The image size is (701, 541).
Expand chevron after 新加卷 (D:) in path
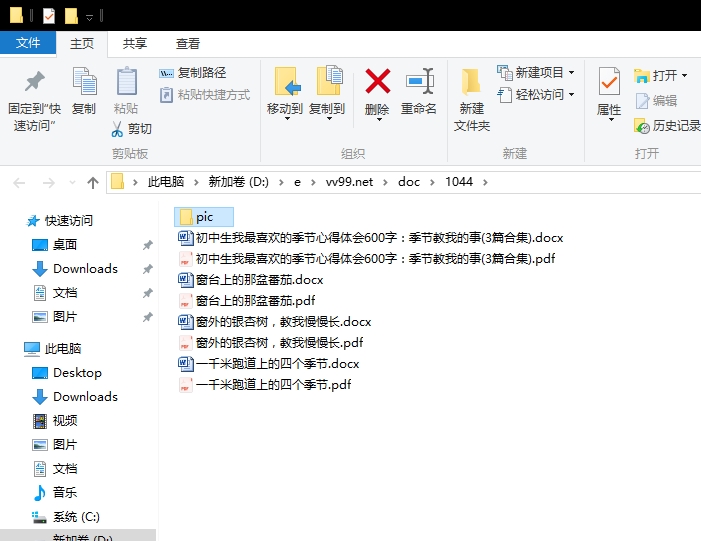click(281, 182)
